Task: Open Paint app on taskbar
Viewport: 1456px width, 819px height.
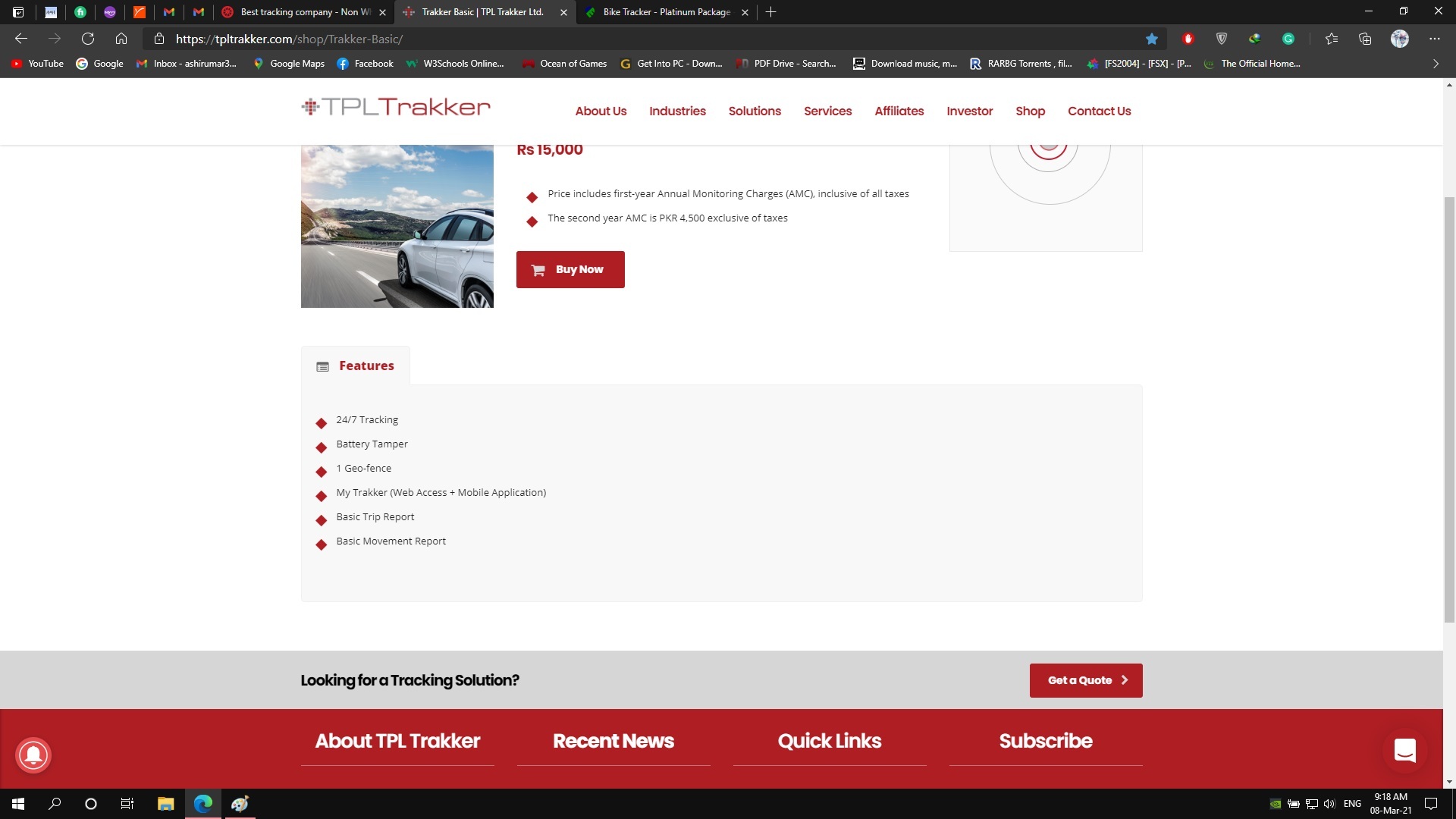Action: coord(240,804)
